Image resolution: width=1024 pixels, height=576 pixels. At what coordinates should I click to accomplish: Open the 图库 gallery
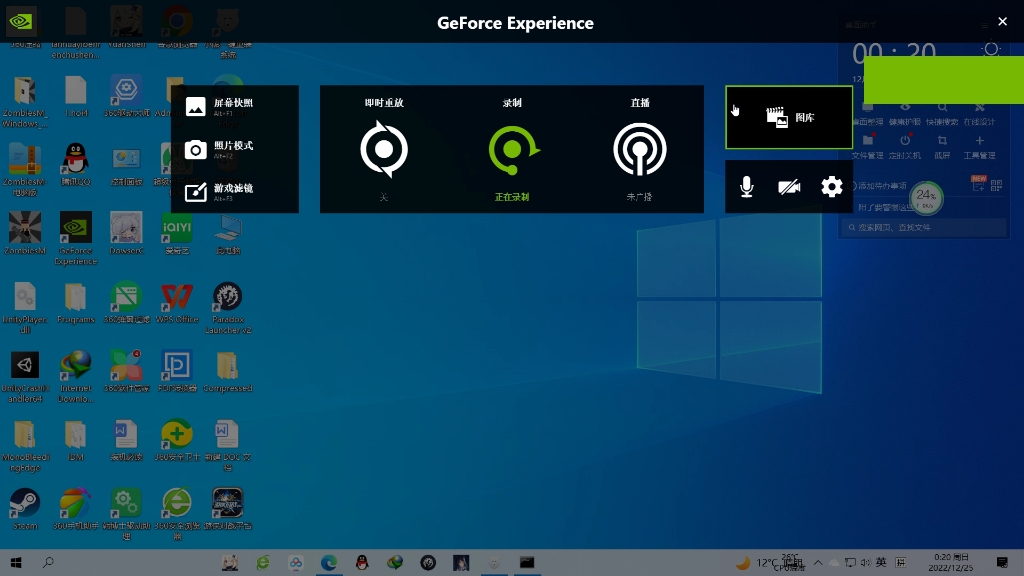[x=789, y=117]
